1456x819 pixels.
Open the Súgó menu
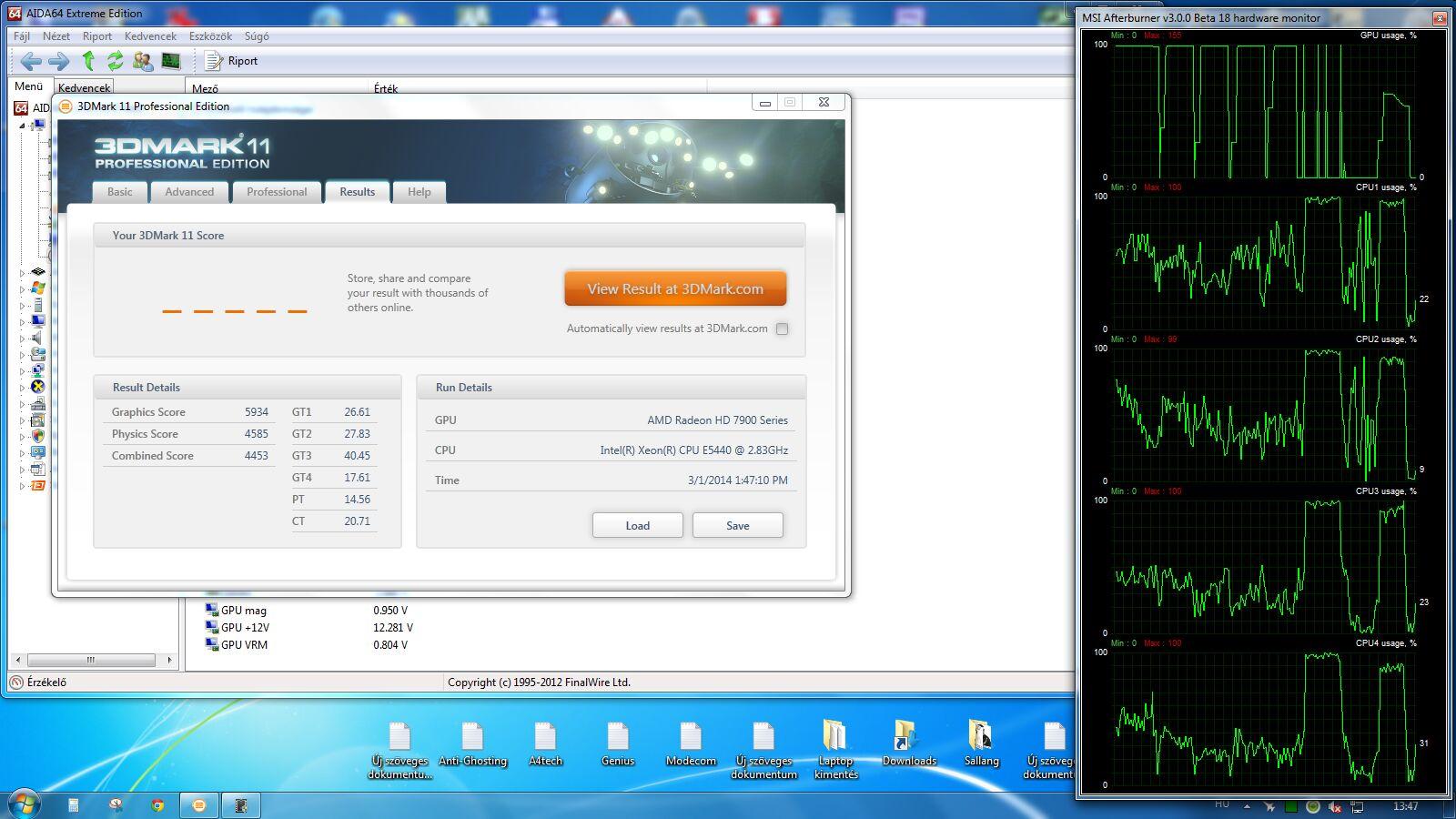coord(257,36)
